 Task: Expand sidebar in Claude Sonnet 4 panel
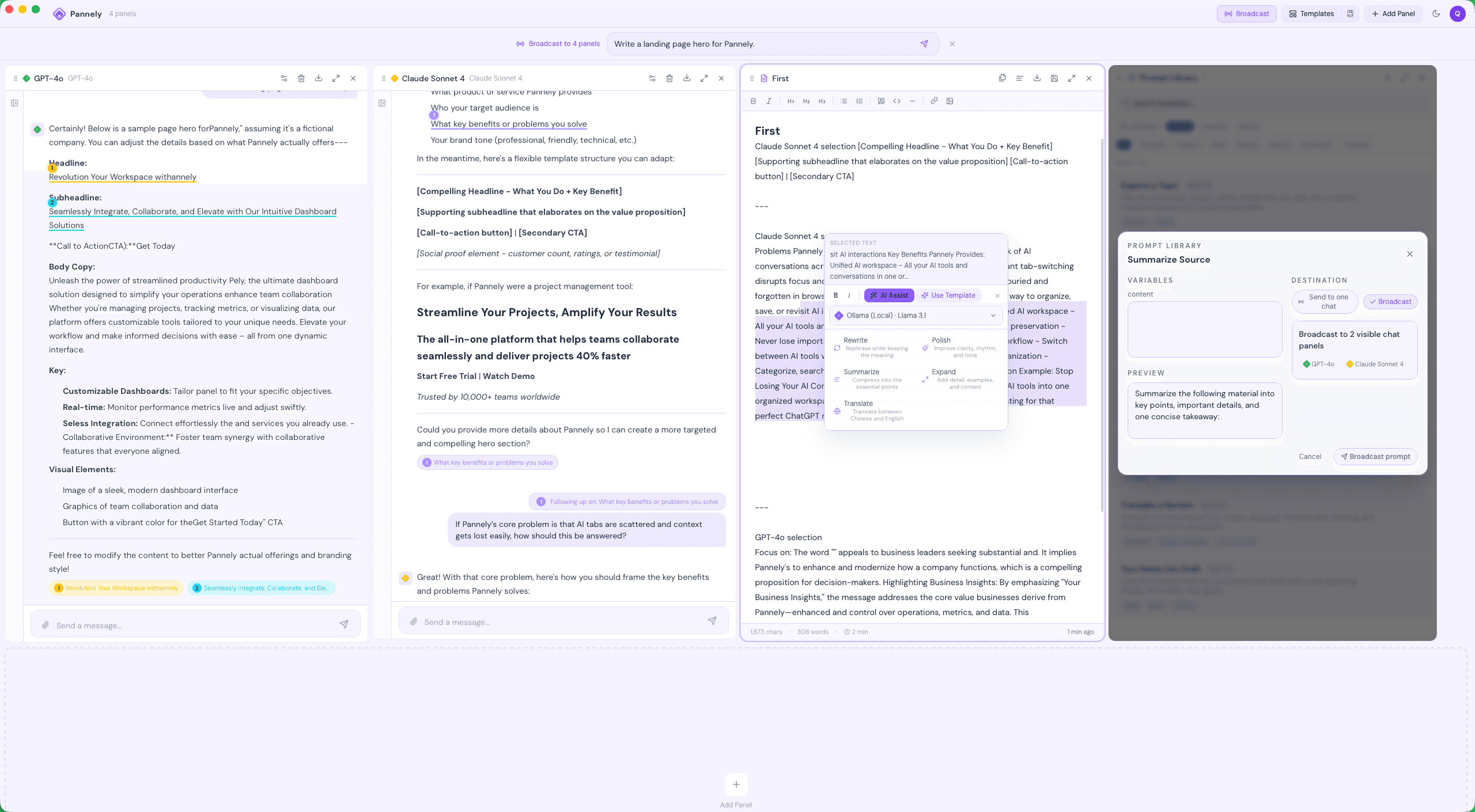point(382,103)
